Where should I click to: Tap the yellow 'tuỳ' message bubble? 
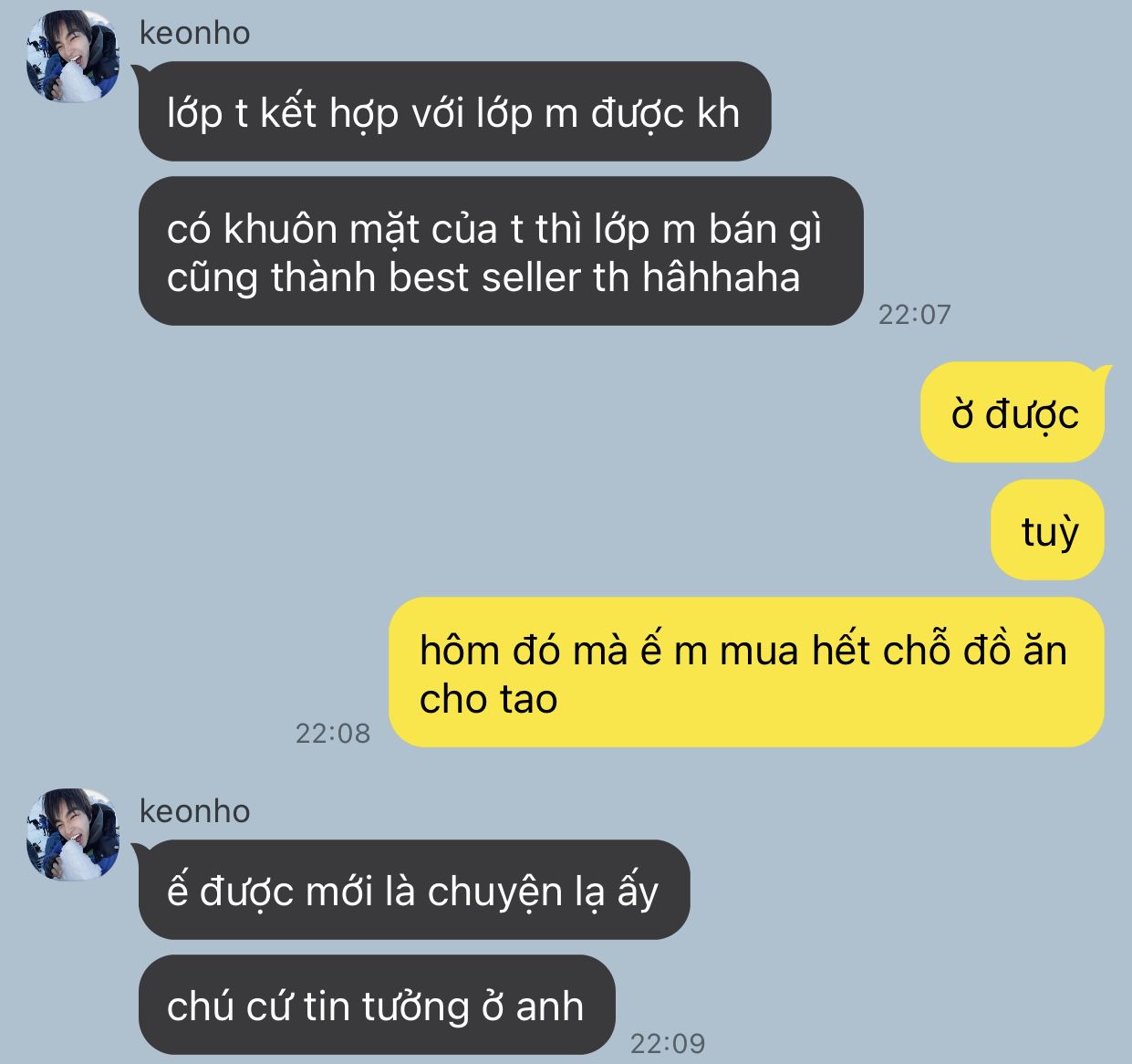(x=1048, y=529)
